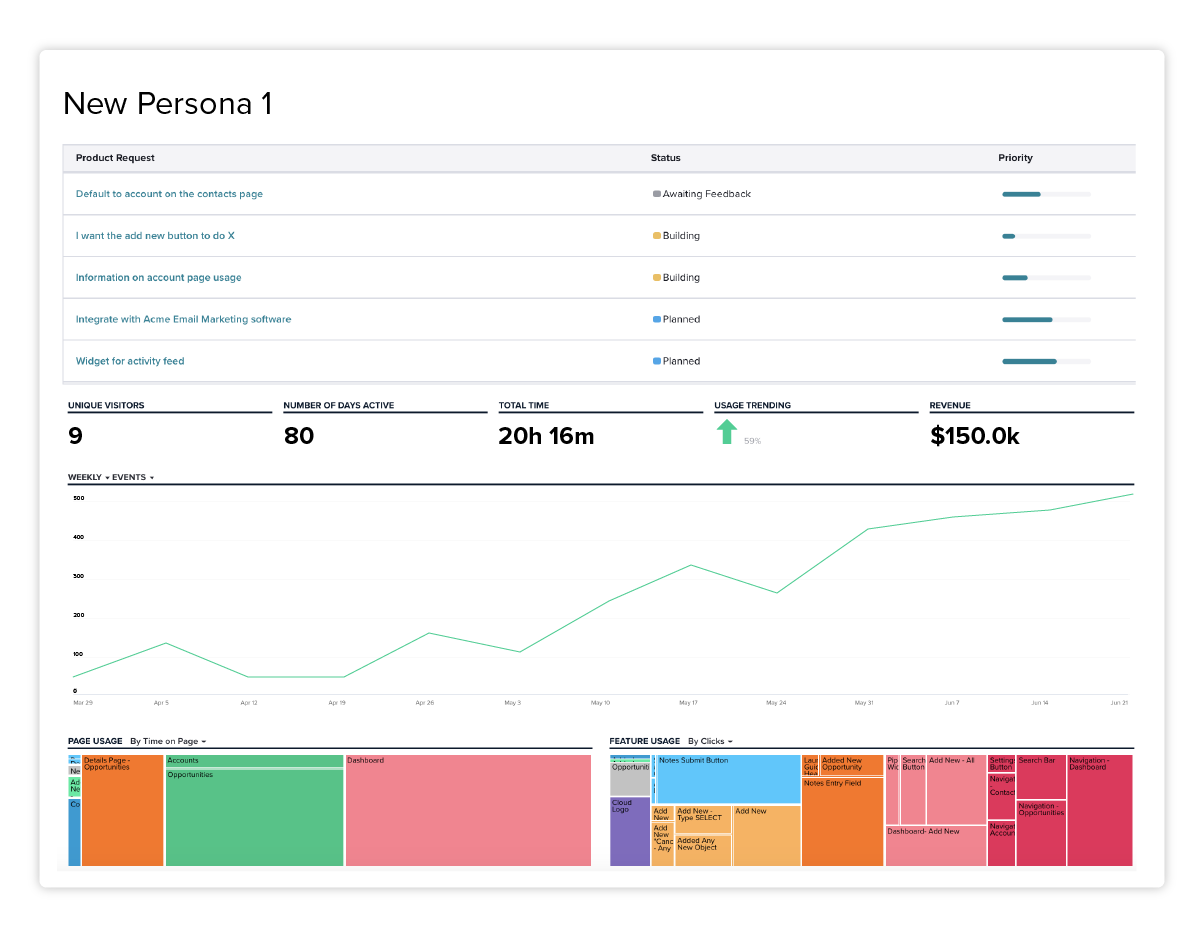Click the gray Awaiting Feedback status indicator

(657, 194)
